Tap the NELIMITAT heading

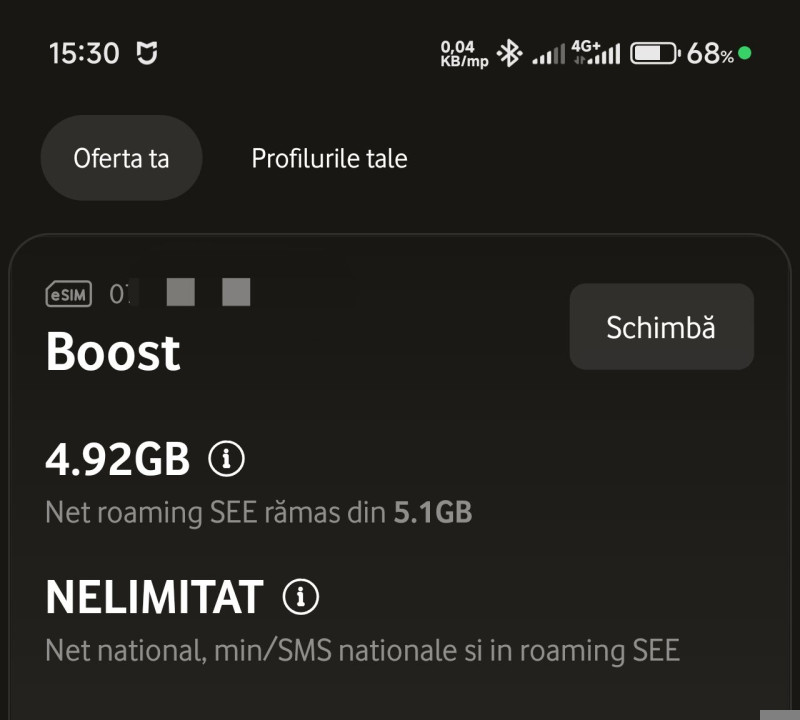pyautogui.click(x=154, y=597)
